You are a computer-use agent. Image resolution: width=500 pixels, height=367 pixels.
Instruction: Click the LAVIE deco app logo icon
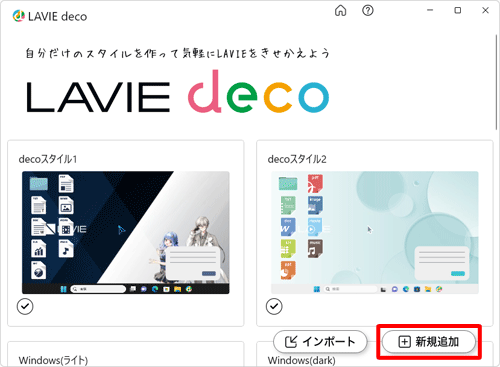click(x=19, y=16)
